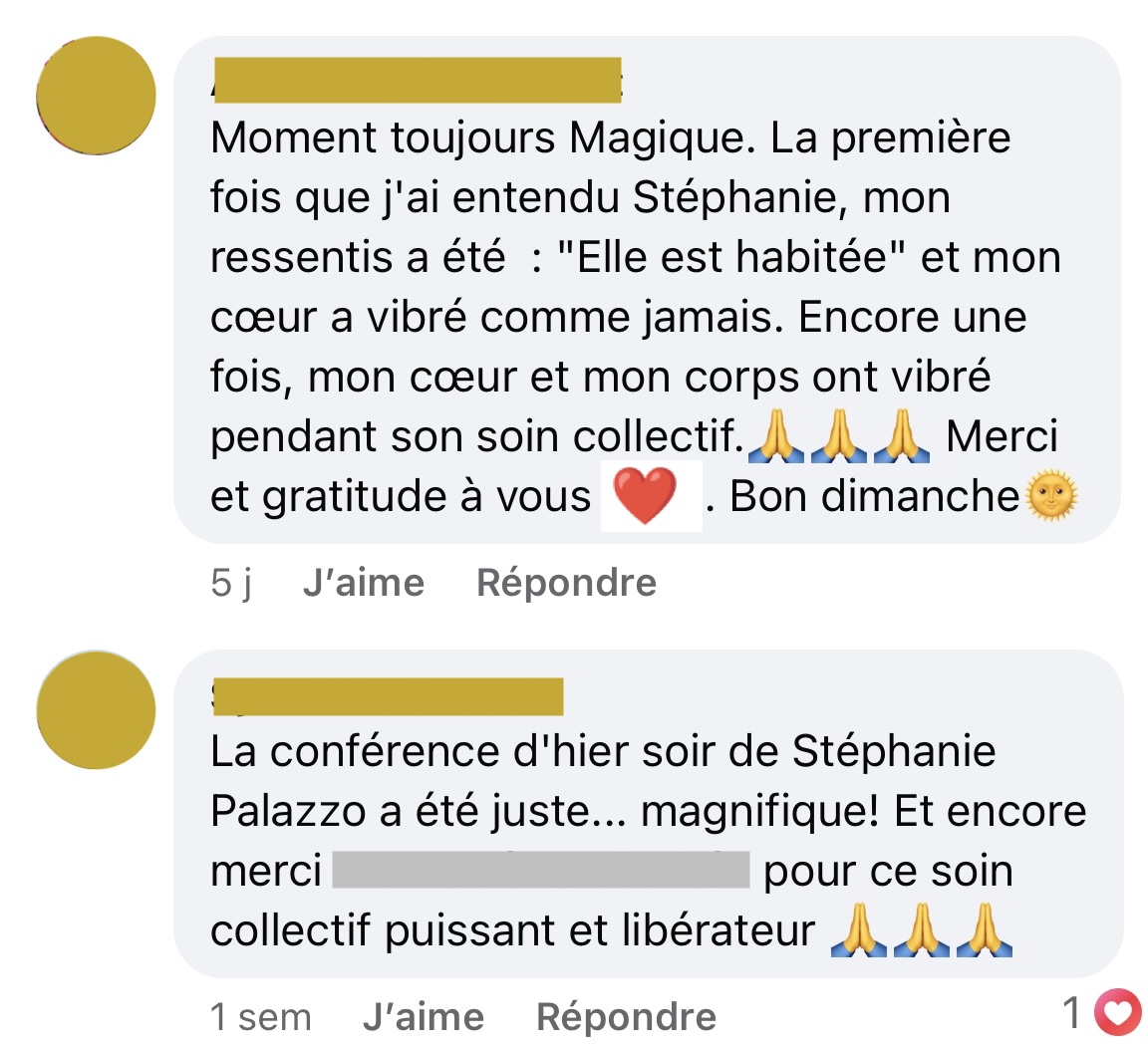Open the heart reaction icon on second comment

click(x=1117, y=1012)
